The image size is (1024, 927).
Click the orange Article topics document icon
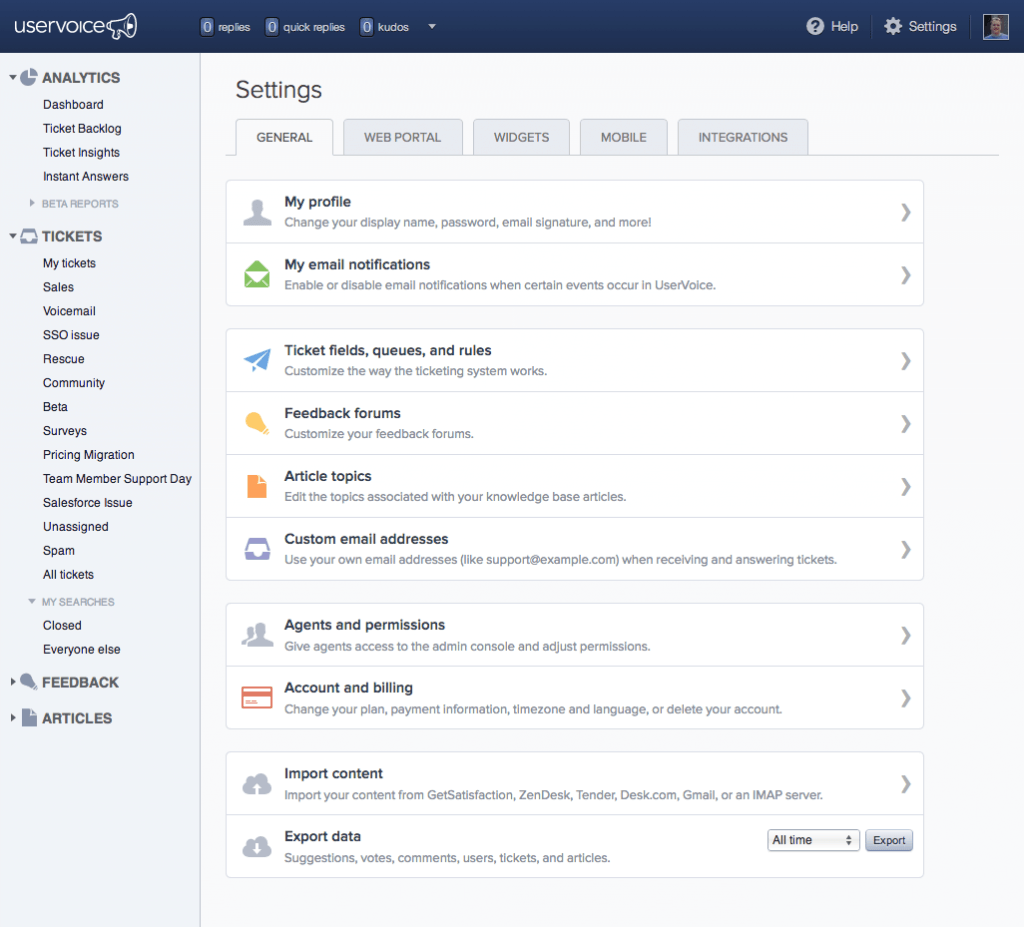coord(257,486)
